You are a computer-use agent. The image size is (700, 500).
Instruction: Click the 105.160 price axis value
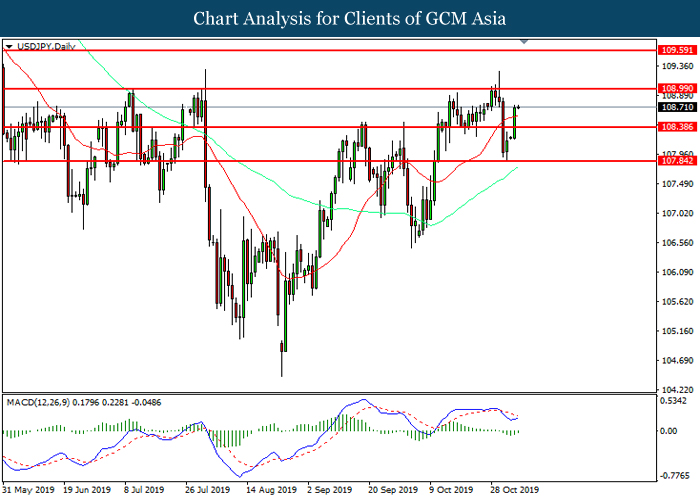point(677,331)
